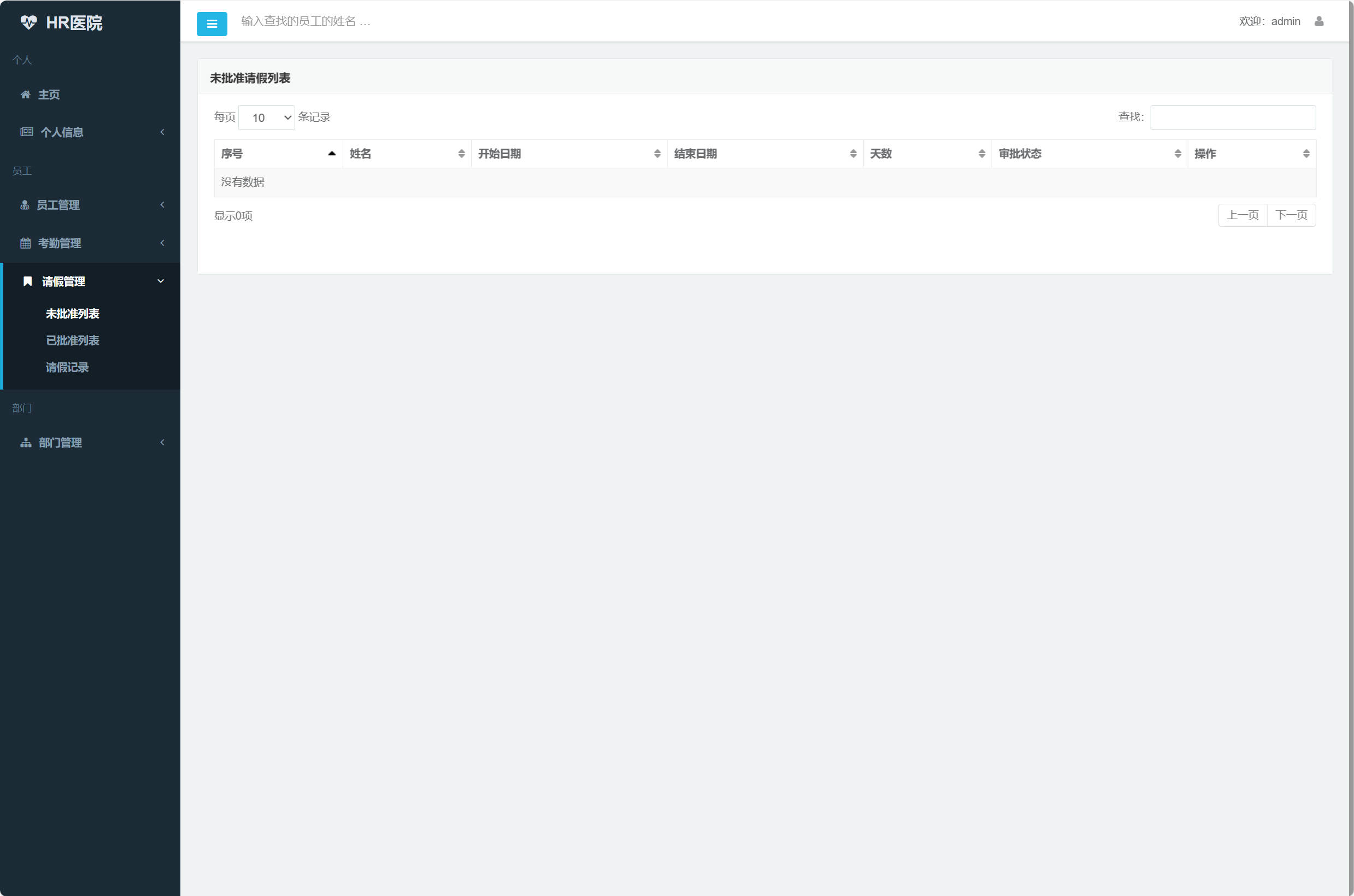Click the sitemap icon for 部门管理
The height and width of the screenshot is (896, 1354).
point(26,443)
